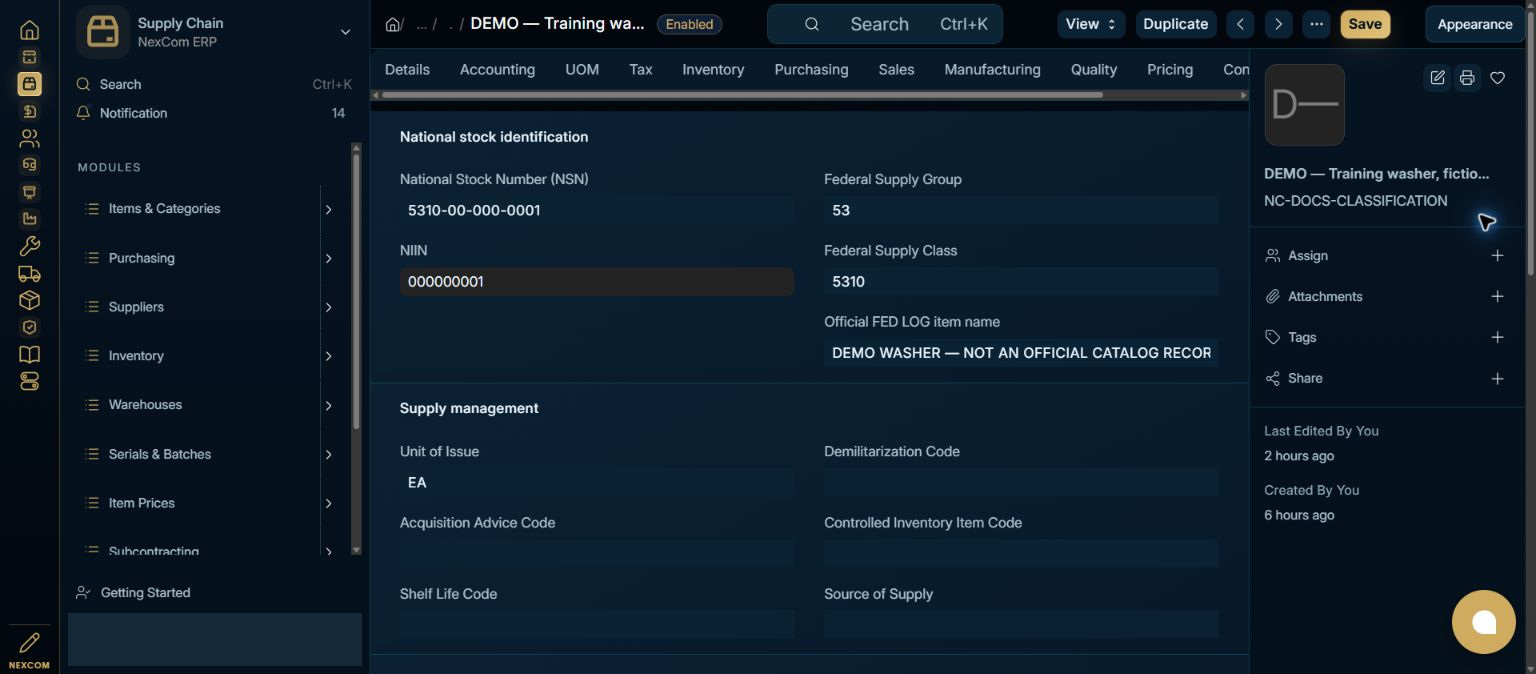Add assignee with Assign plus icon
1536x674 pixels.
(x=1497, y=256)
